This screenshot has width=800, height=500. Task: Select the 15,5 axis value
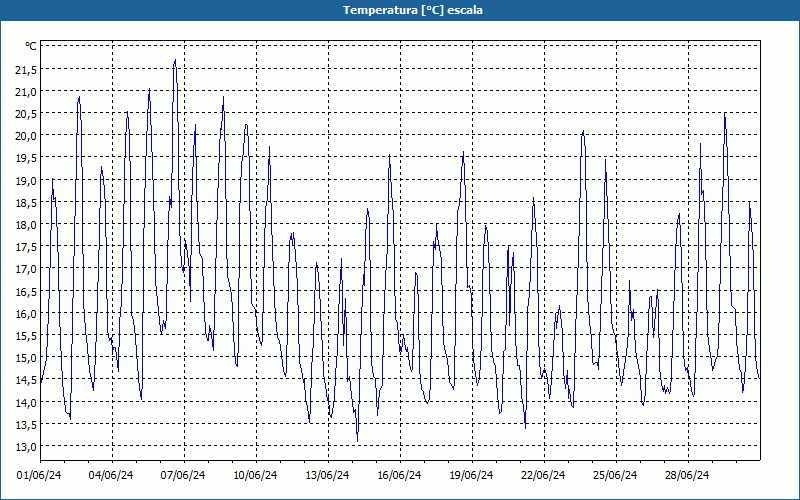click(26, 335)
